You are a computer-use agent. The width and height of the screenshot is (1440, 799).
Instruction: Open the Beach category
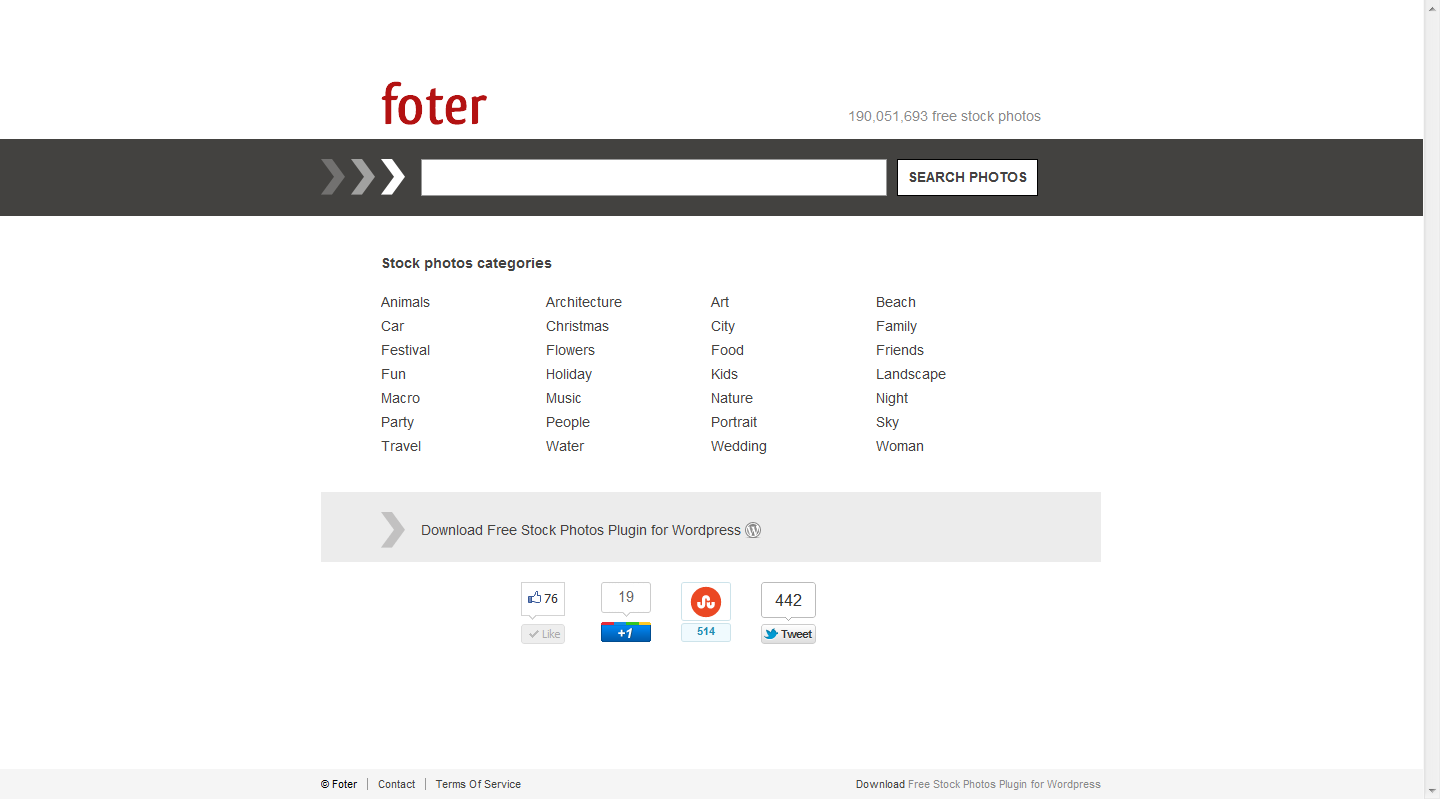896,302
